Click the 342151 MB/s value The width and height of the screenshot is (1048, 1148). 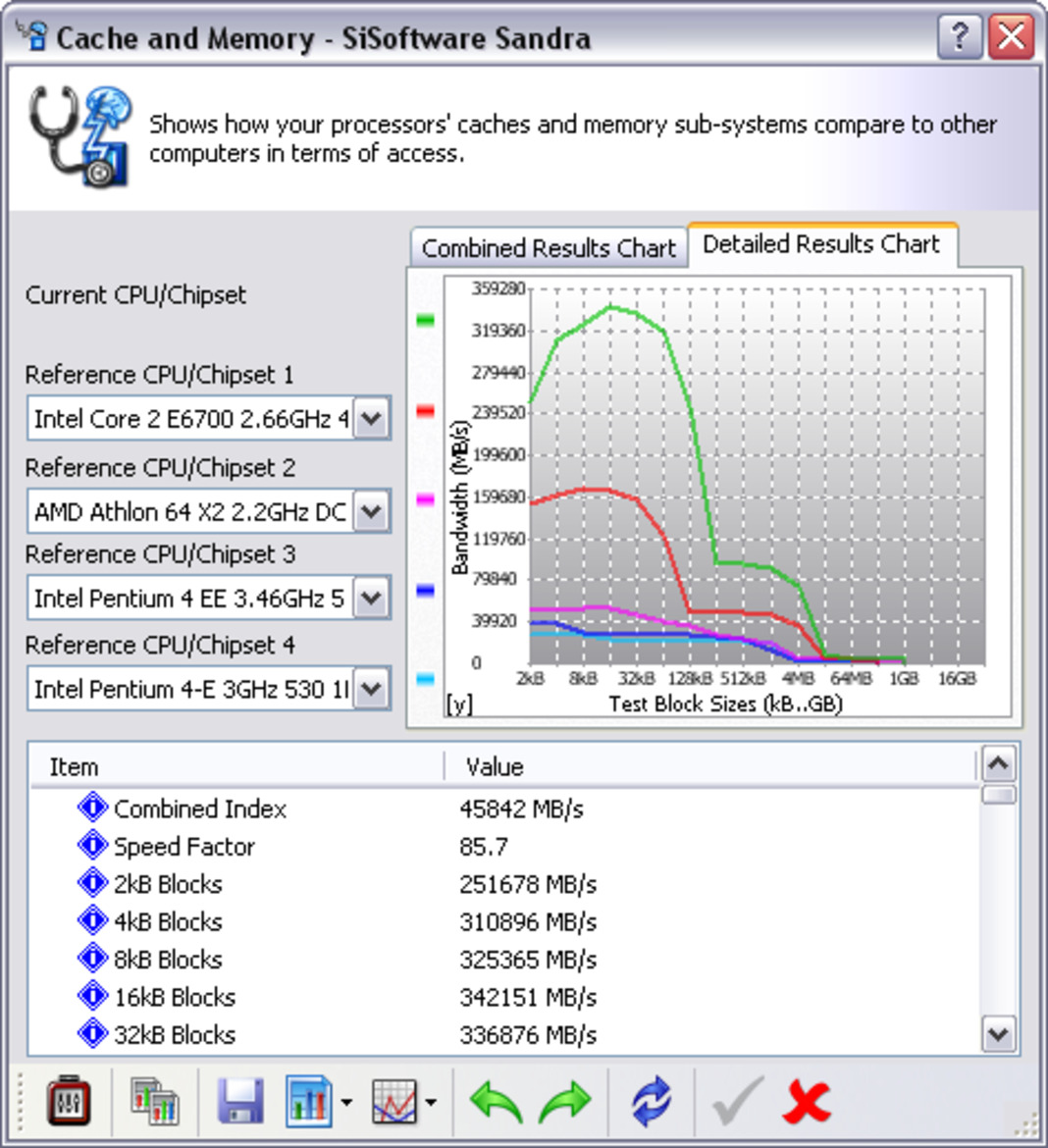coord(528,997)
